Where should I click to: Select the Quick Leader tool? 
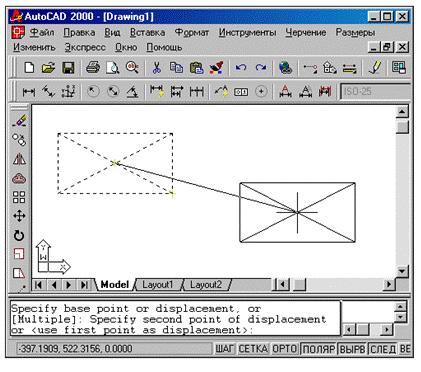(x=221, y=92)
